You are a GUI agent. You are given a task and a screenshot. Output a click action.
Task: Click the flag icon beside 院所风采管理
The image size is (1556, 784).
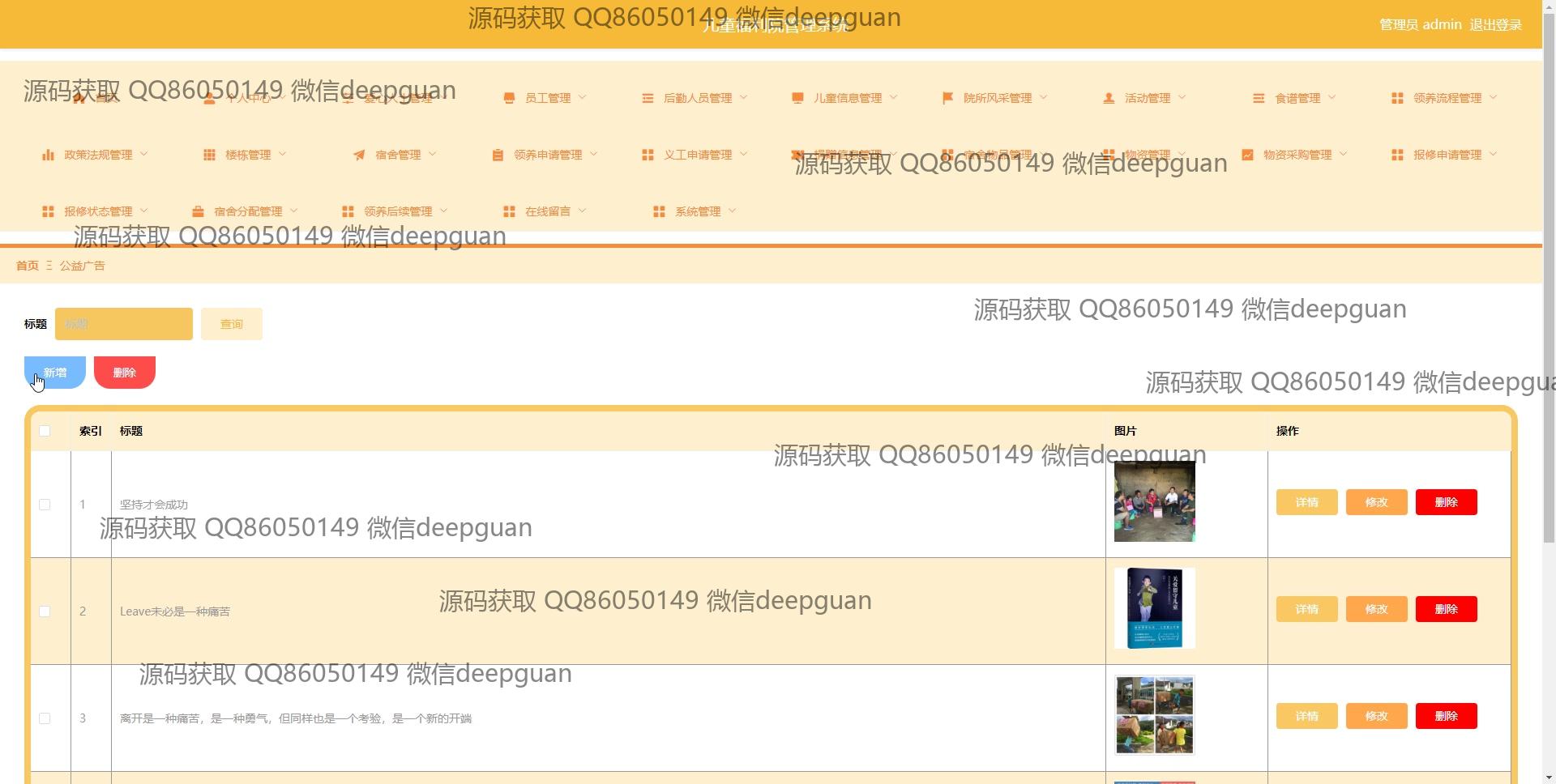947,98
